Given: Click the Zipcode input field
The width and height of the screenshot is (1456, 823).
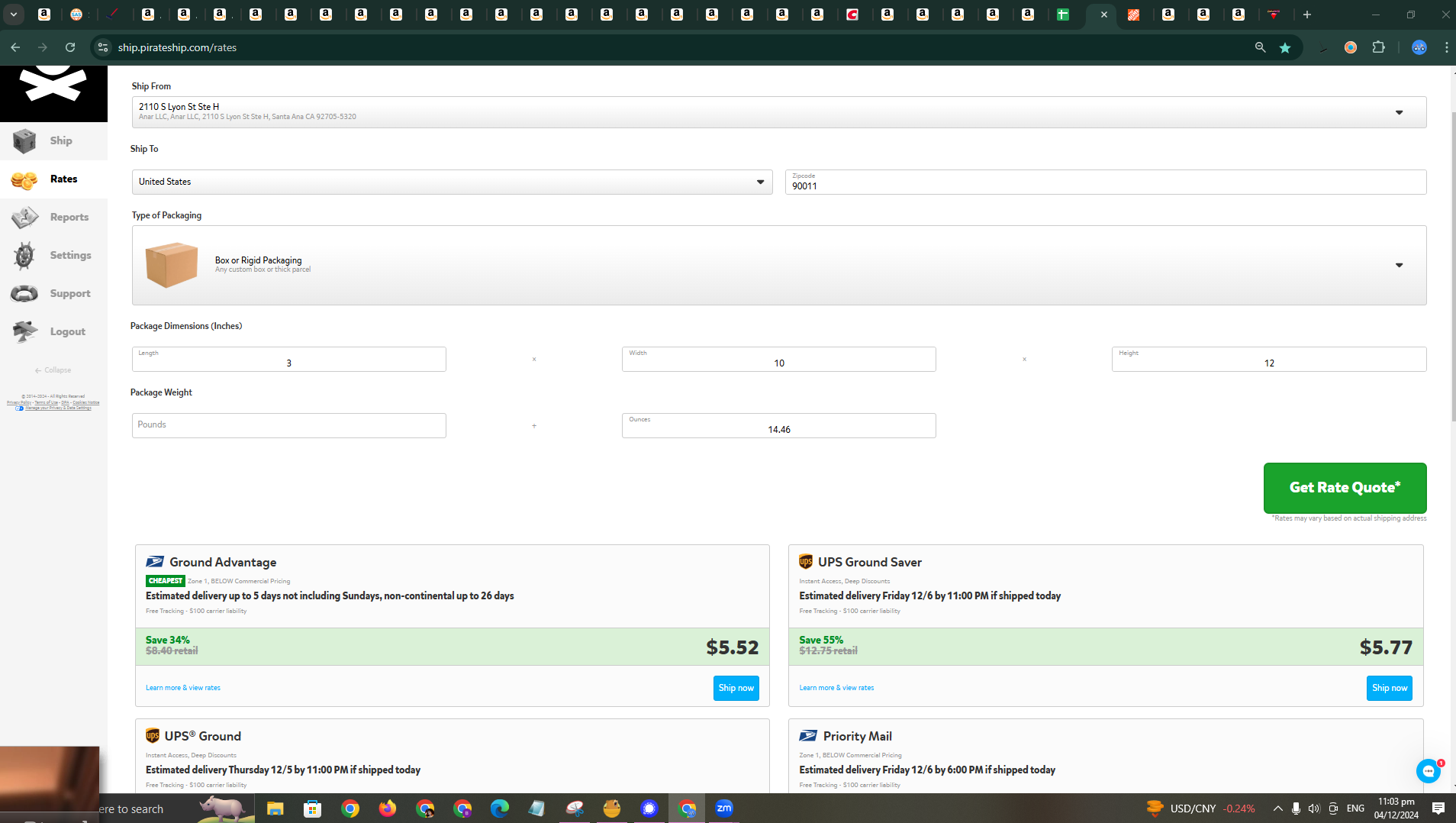Looking at the screenshot, I should tap(1106, 182).
